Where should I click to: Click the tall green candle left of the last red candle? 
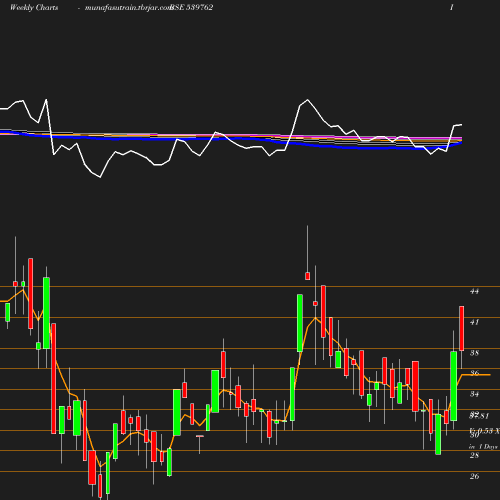point(454,386)
